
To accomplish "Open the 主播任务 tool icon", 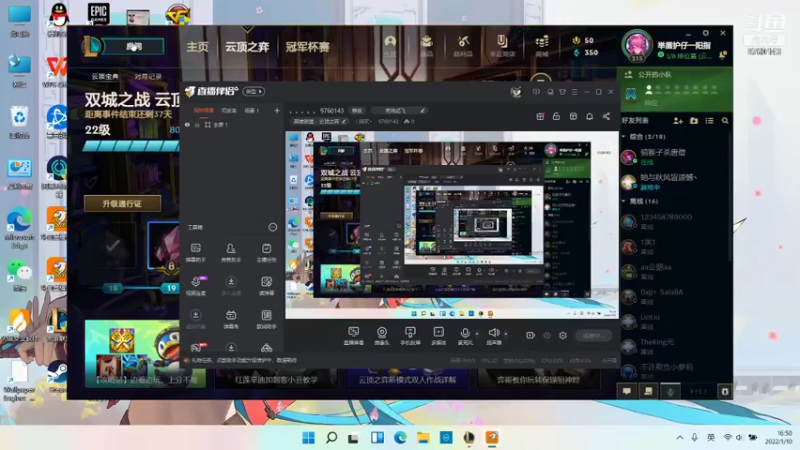I will click(x=266, y=252).
